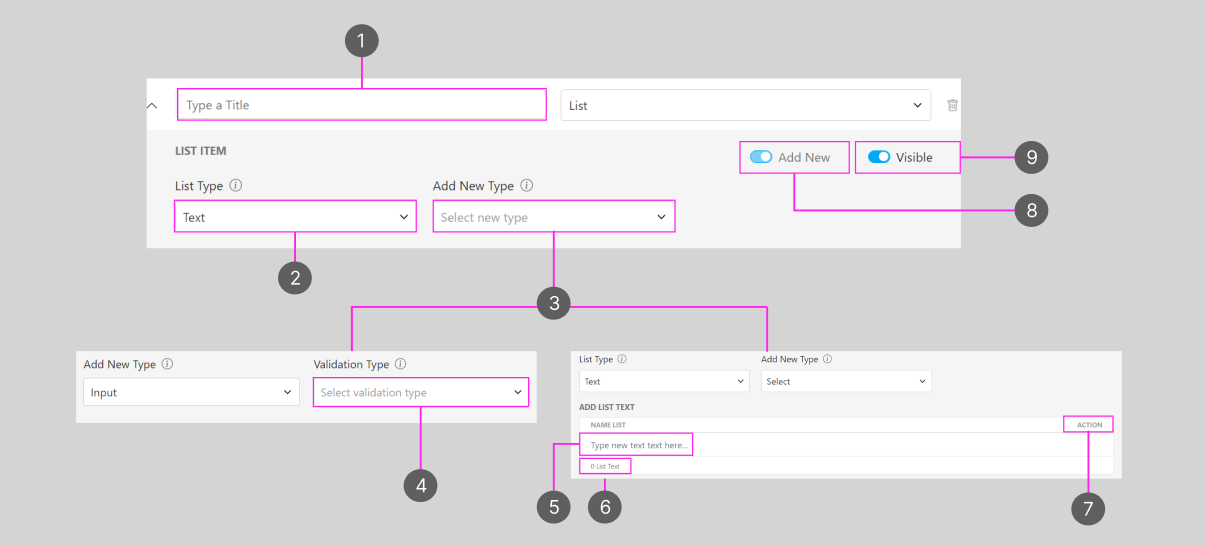Open the 'Select new type' dropdown
The width and height of the screenshot is (1205, 545).
[553, 217]
